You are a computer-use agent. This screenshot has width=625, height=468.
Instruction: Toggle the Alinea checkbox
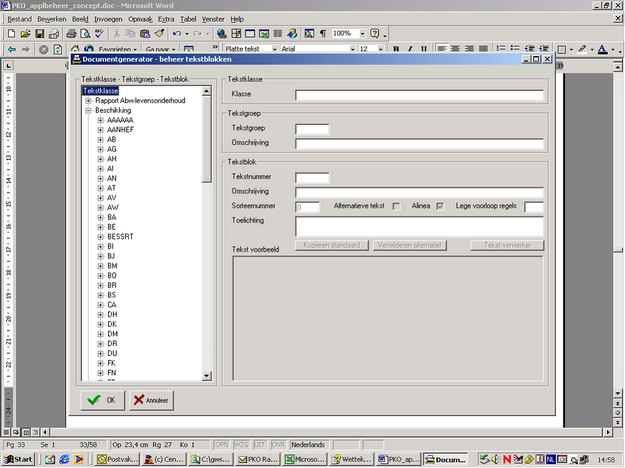tap(439, 206)
